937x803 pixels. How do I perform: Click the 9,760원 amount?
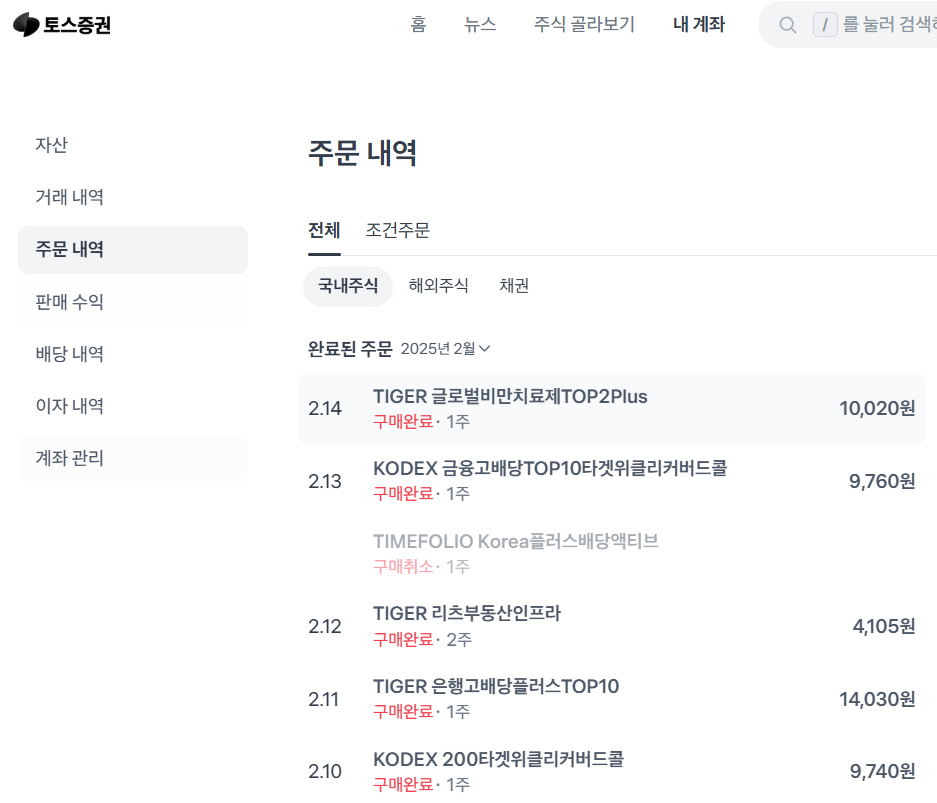(882, 482)
